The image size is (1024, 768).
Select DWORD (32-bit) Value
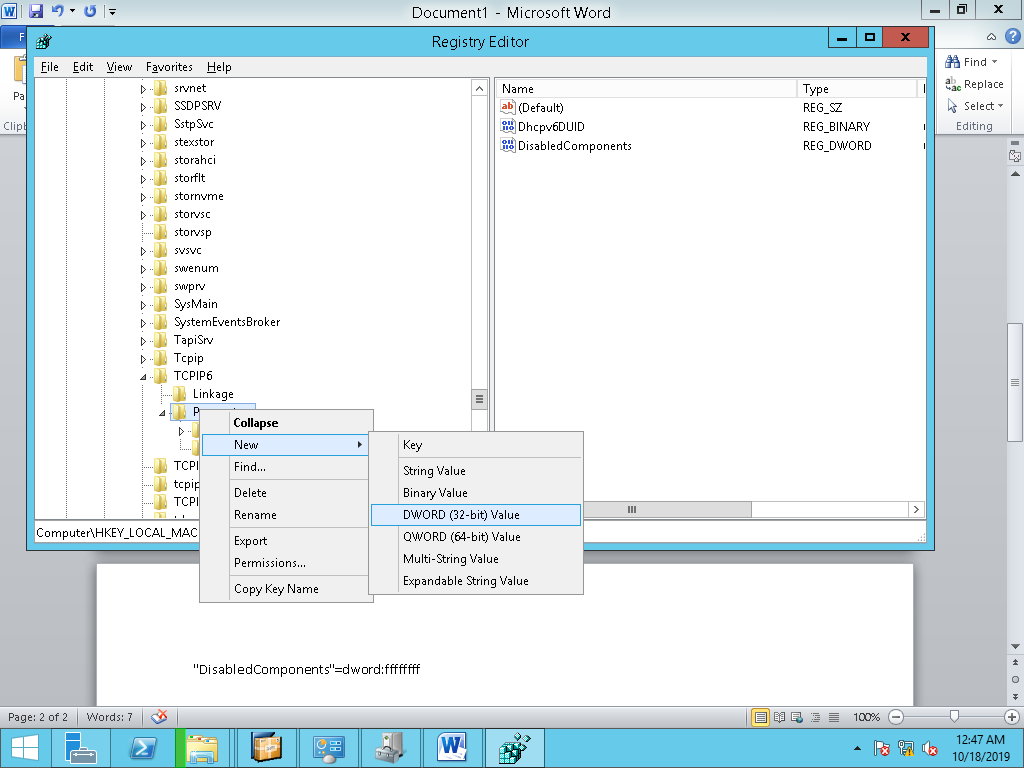pyautogui.click(x=475, y=515)
